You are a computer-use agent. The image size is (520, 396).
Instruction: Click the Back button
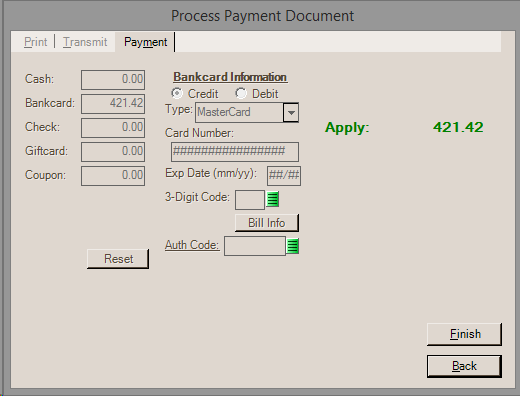pyautogui.click(x=464, y=366)
